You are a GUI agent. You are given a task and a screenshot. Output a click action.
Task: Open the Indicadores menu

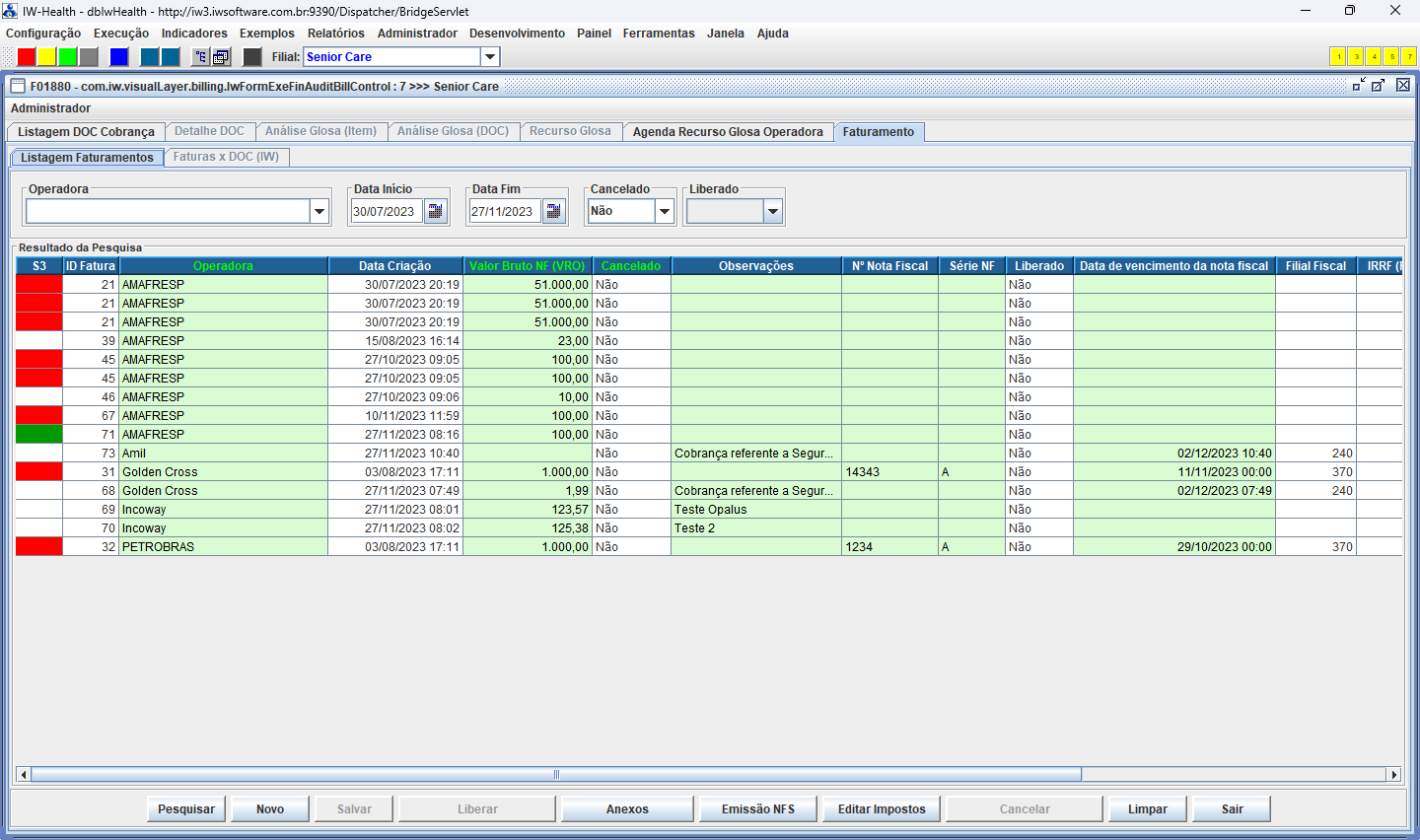tap(194, 34)
